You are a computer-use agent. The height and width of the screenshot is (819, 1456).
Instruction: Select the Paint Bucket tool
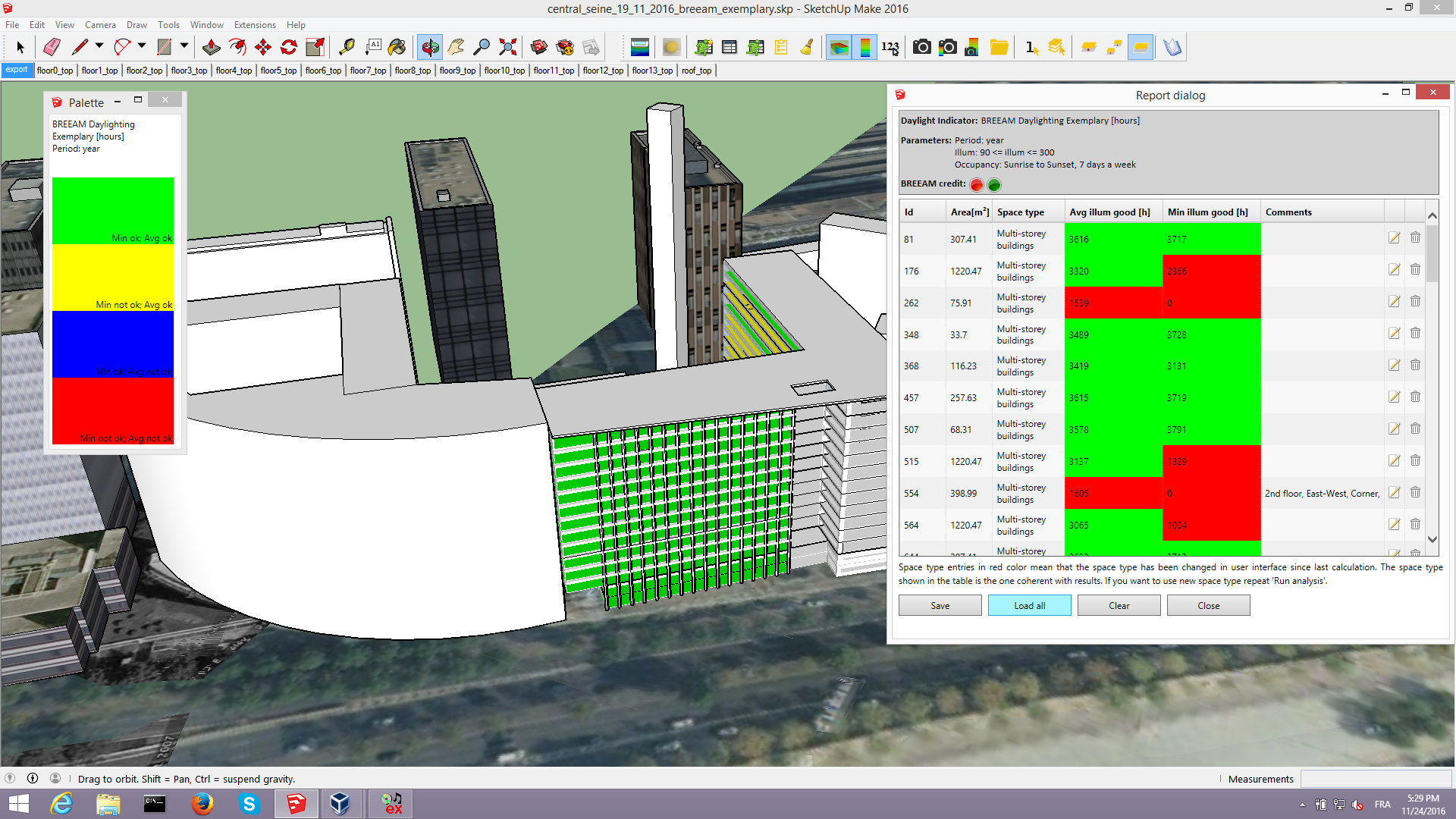point(397,47)
